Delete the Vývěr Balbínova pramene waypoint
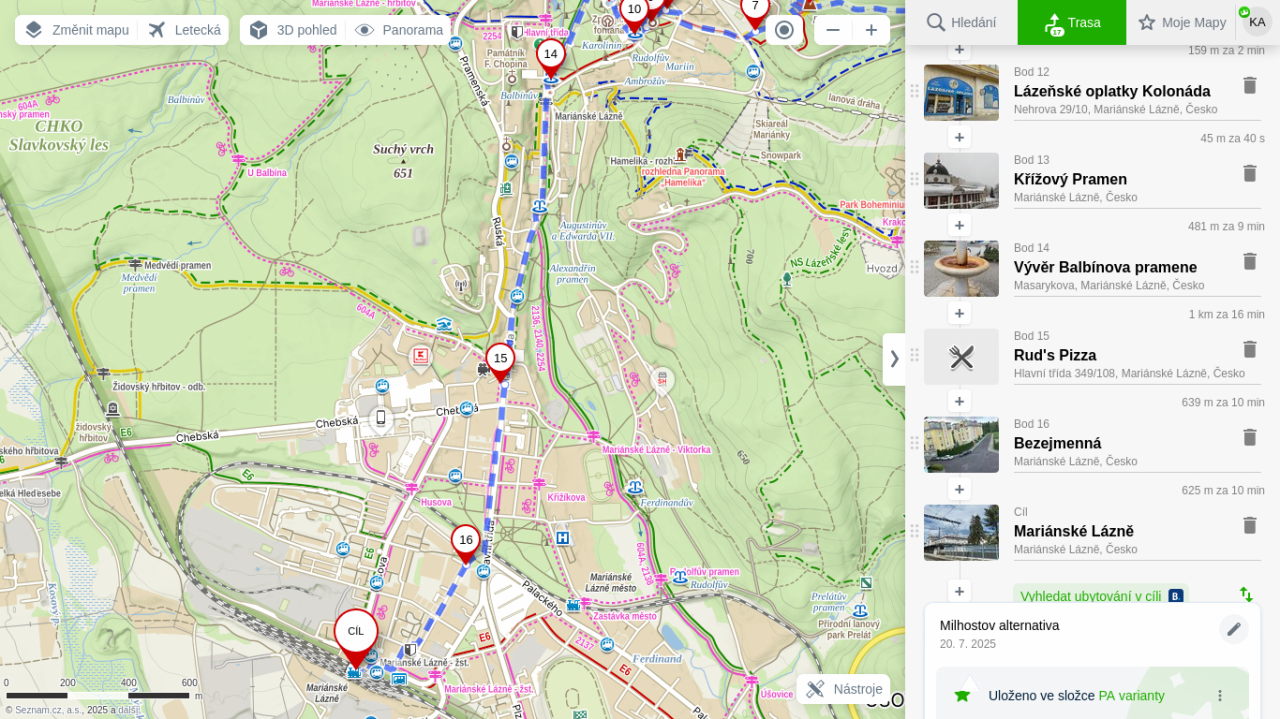1280x719 pixels. (x=1249, y=261)
